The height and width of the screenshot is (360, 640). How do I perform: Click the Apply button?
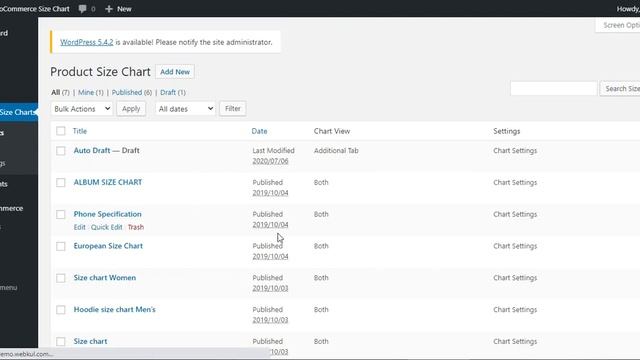pyautogui.click(x=131, y=109)
